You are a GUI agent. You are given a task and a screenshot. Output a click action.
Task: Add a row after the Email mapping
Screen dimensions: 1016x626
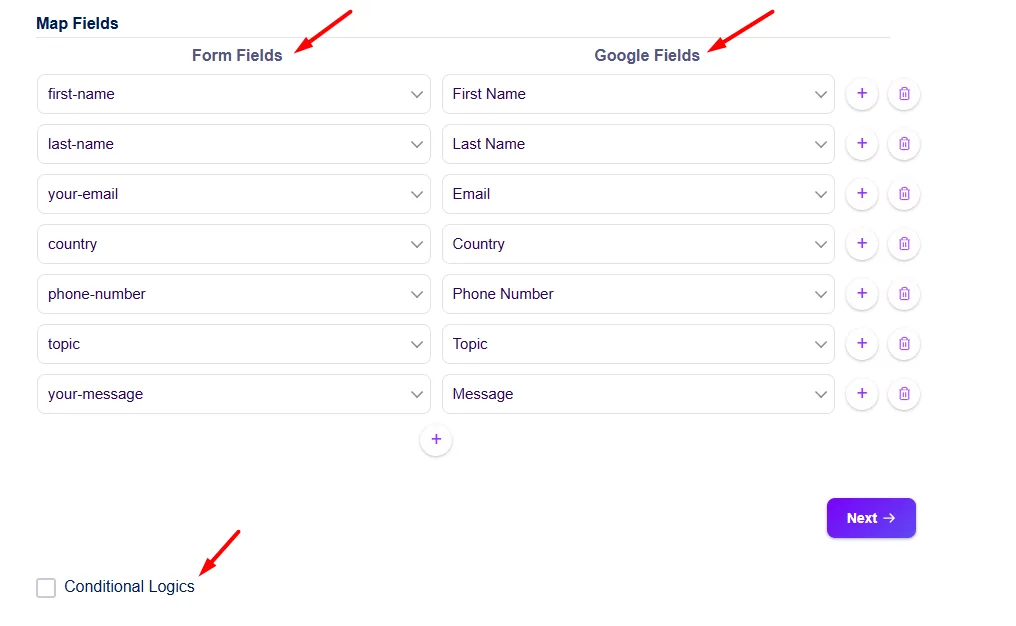click(861, 194)
